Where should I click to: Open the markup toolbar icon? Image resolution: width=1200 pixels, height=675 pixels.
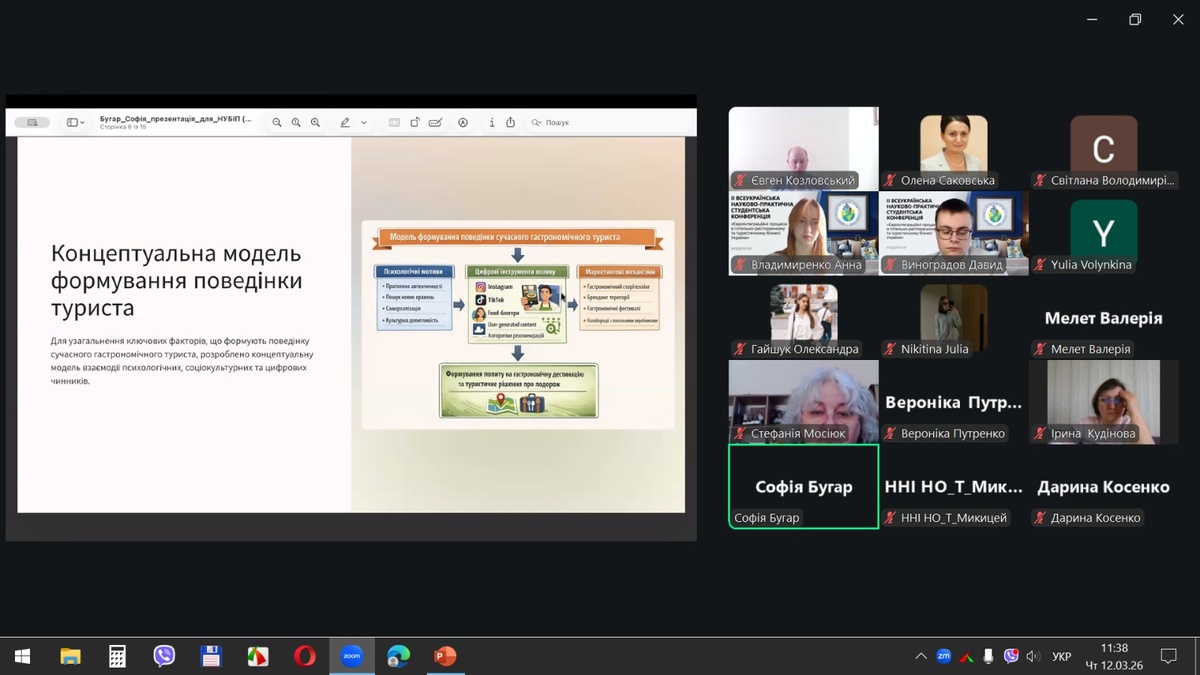pyautogui.click(x=463, y=123)
